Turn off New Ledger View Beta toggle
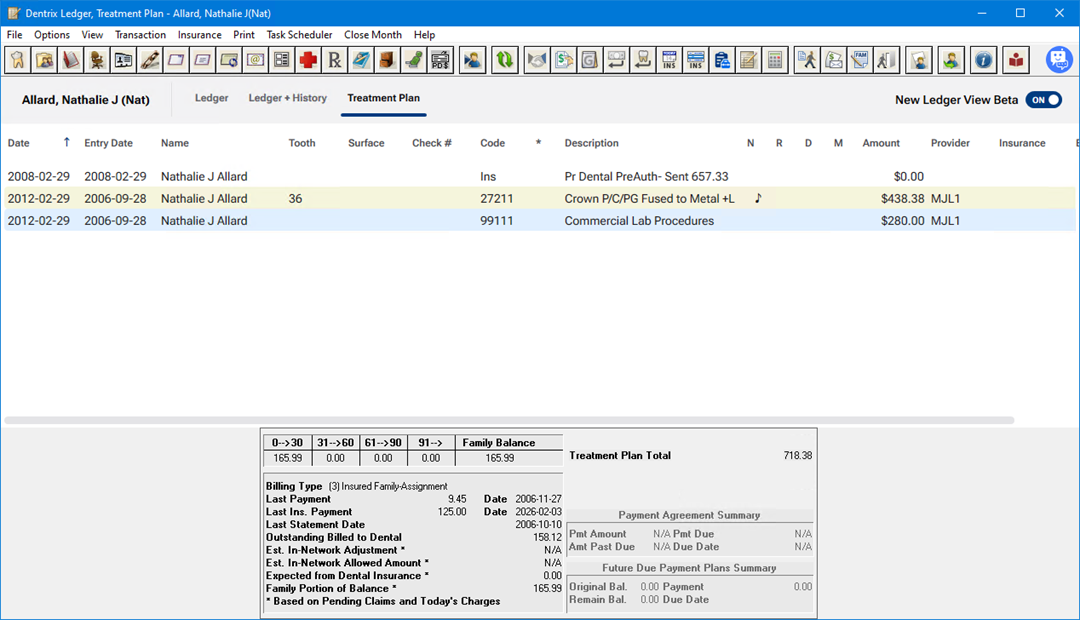1080x620 pixels. click(x=1043, y=100)
